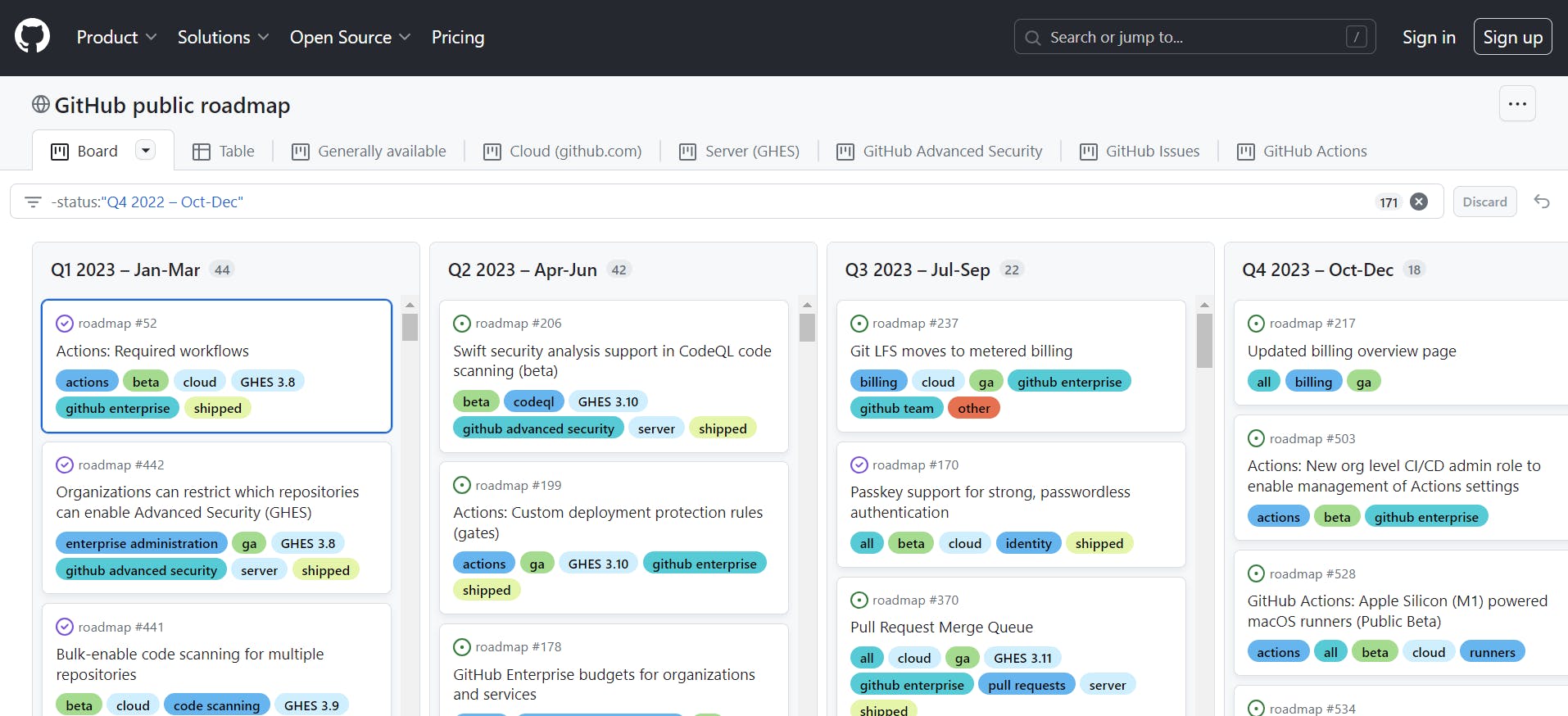Screen dimensions: 1568x716
Task: Select the GitHub Advanced Security tab
Action: [940, 152]
